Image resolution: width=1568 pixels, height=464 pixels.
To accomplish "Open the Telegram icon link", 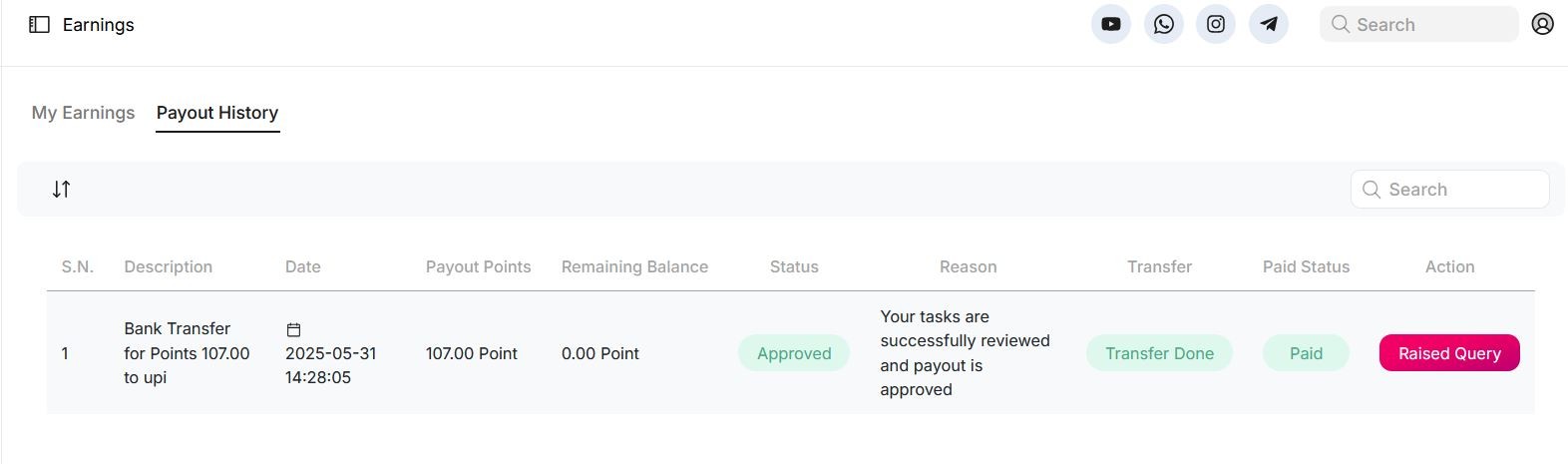I will point(1269,24).
